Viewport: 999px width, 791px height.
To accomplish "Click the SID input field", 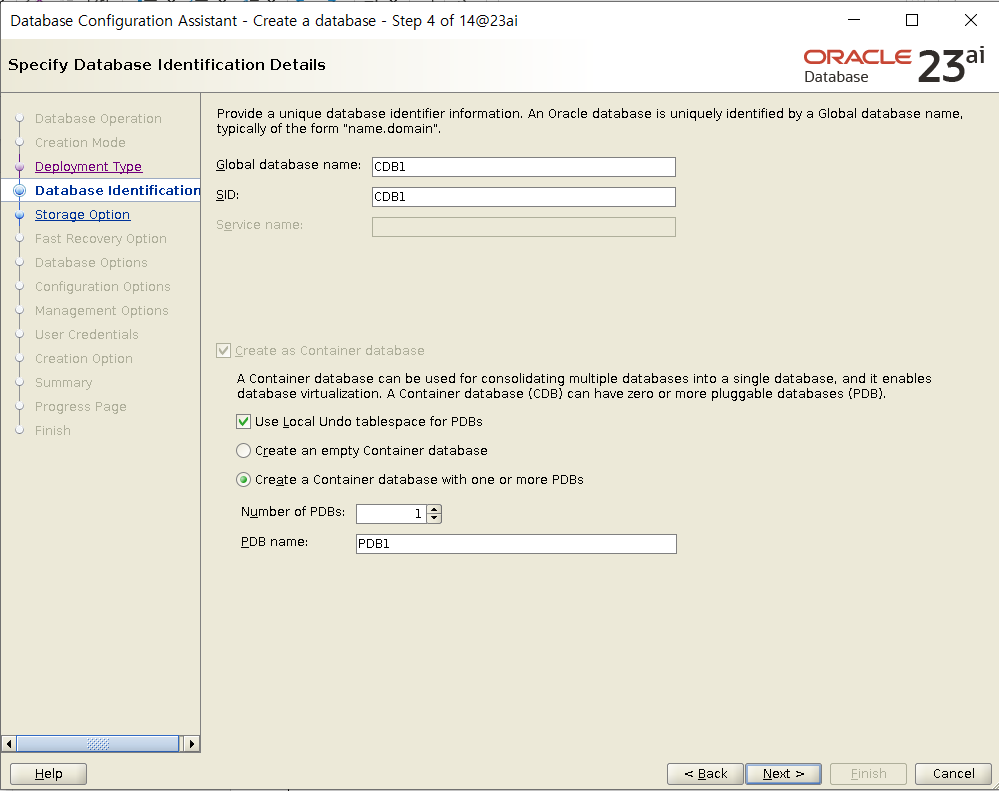I will pos(524,197).
